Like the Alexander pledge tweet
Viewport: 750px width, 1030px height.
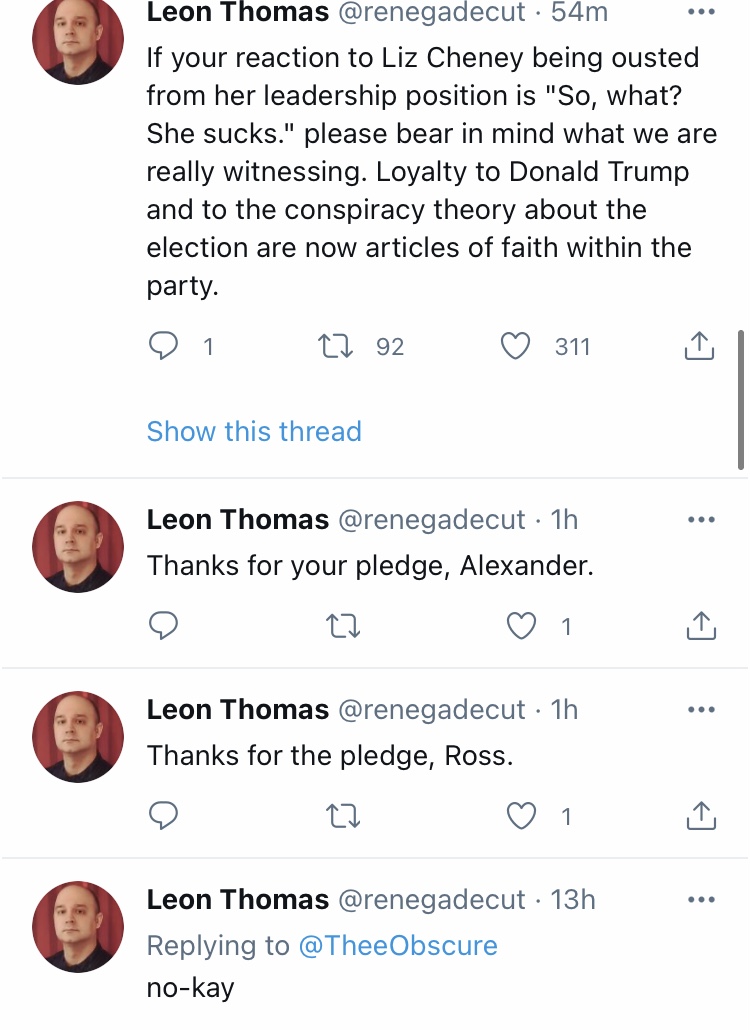tap(522, 626)
